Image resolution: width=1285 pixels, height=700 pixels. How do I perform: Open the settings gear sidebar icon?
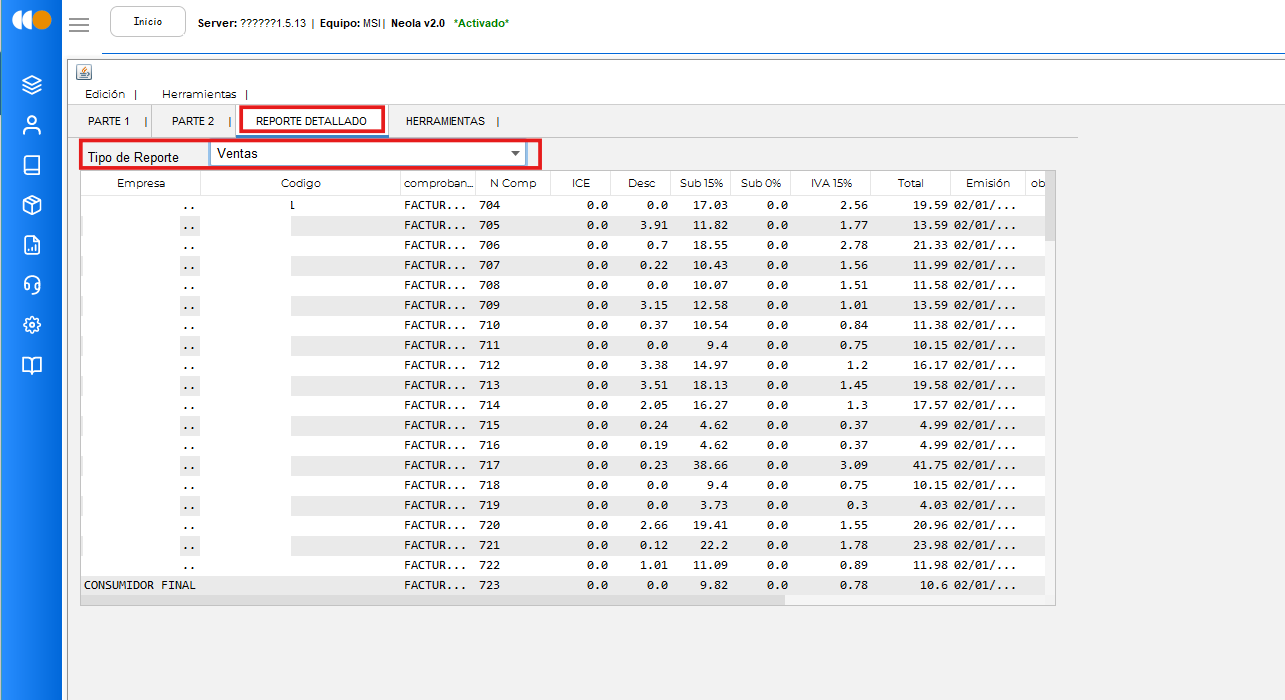click(32, 325)
